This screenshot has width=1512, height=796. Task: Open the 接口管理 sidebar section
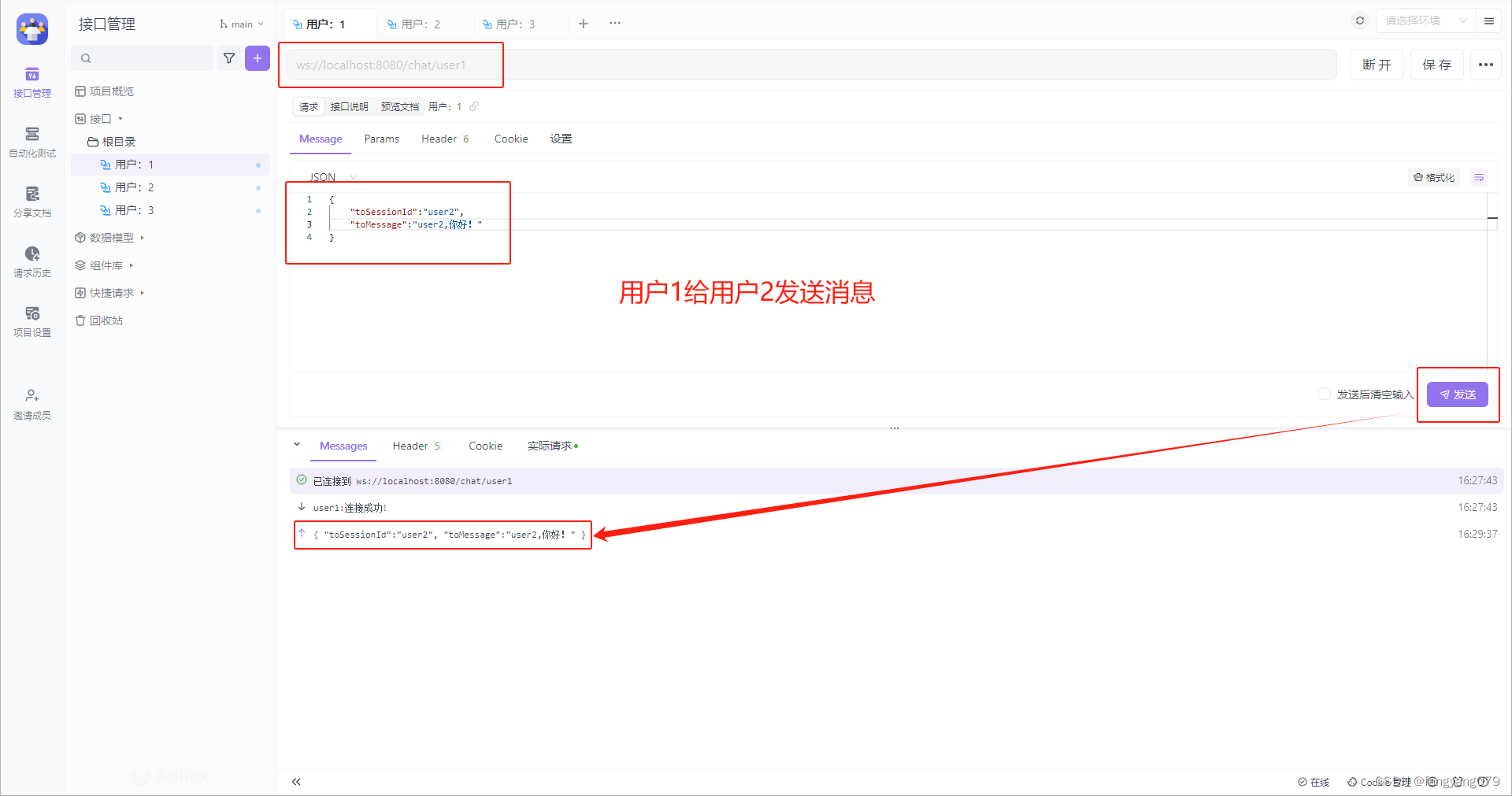coord(32,83)
